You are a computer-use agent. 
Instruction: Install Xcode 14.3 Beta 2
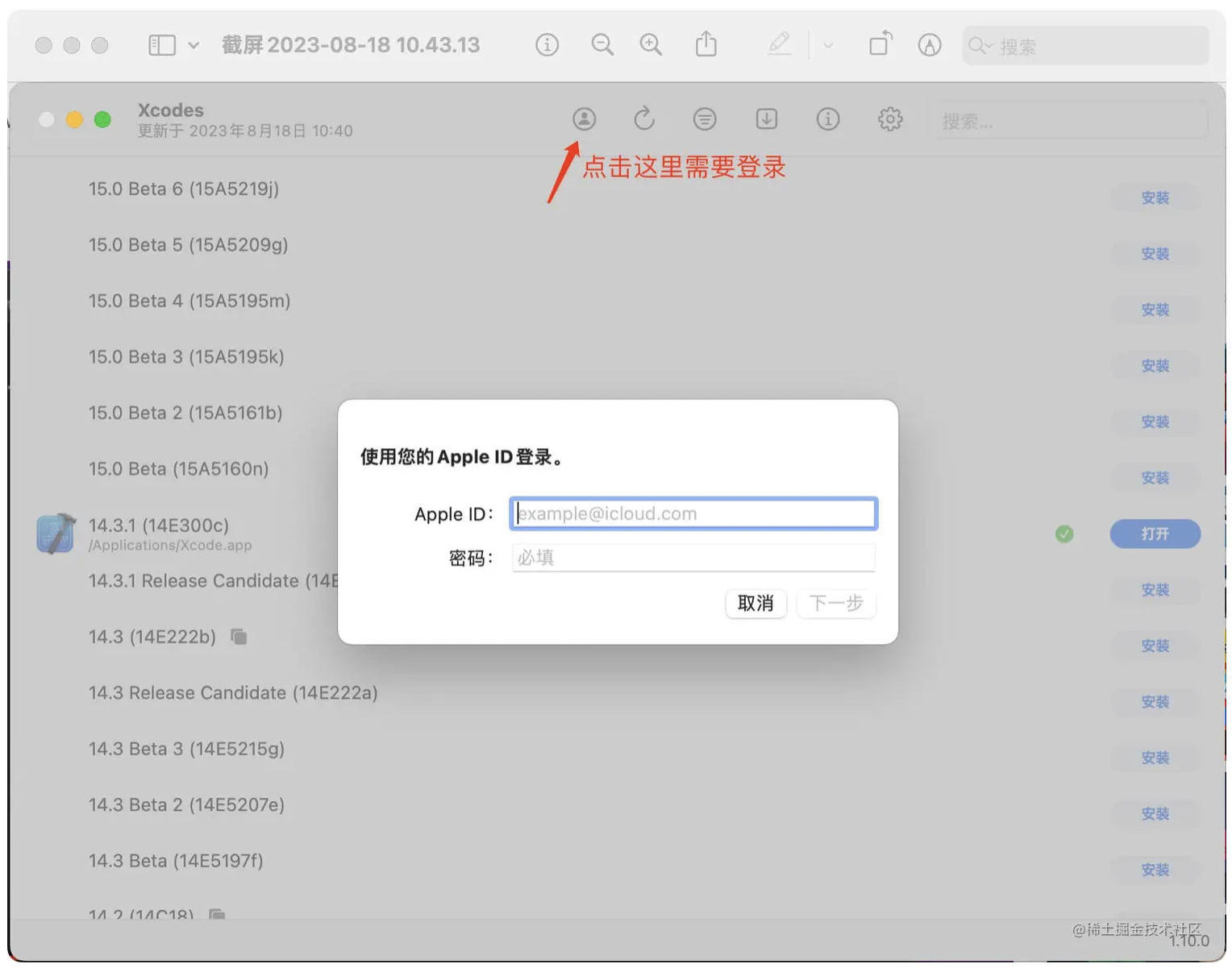click(x=1155, y=814)
